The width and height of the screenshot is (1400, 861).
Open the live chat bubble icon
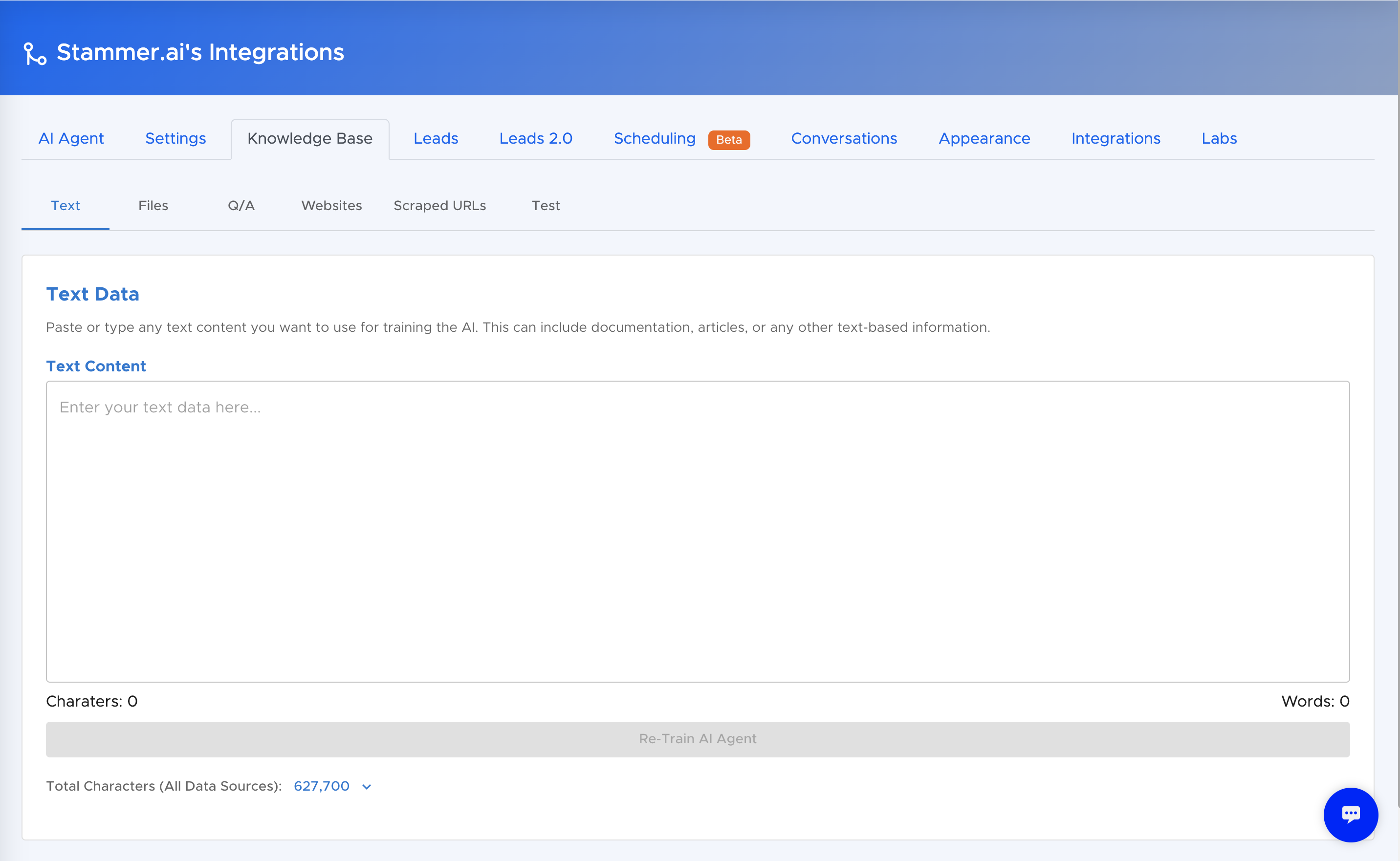point(1351,814)
